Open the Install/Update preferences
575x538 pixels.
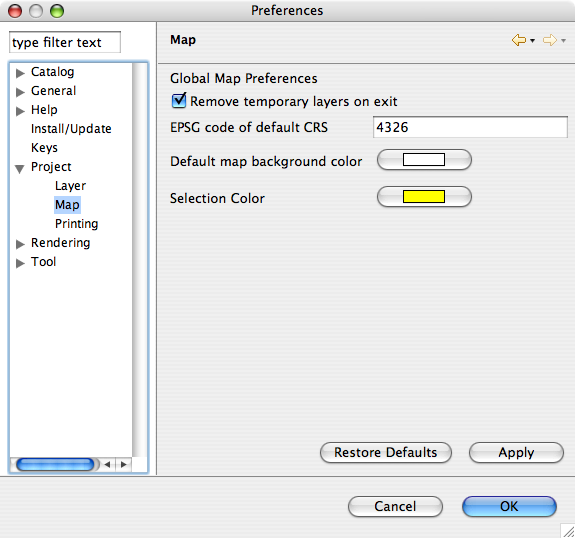point(71,129)
